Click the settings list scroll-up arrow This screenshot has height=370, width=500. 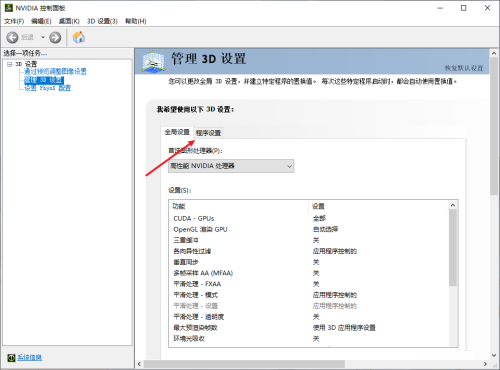453,205
